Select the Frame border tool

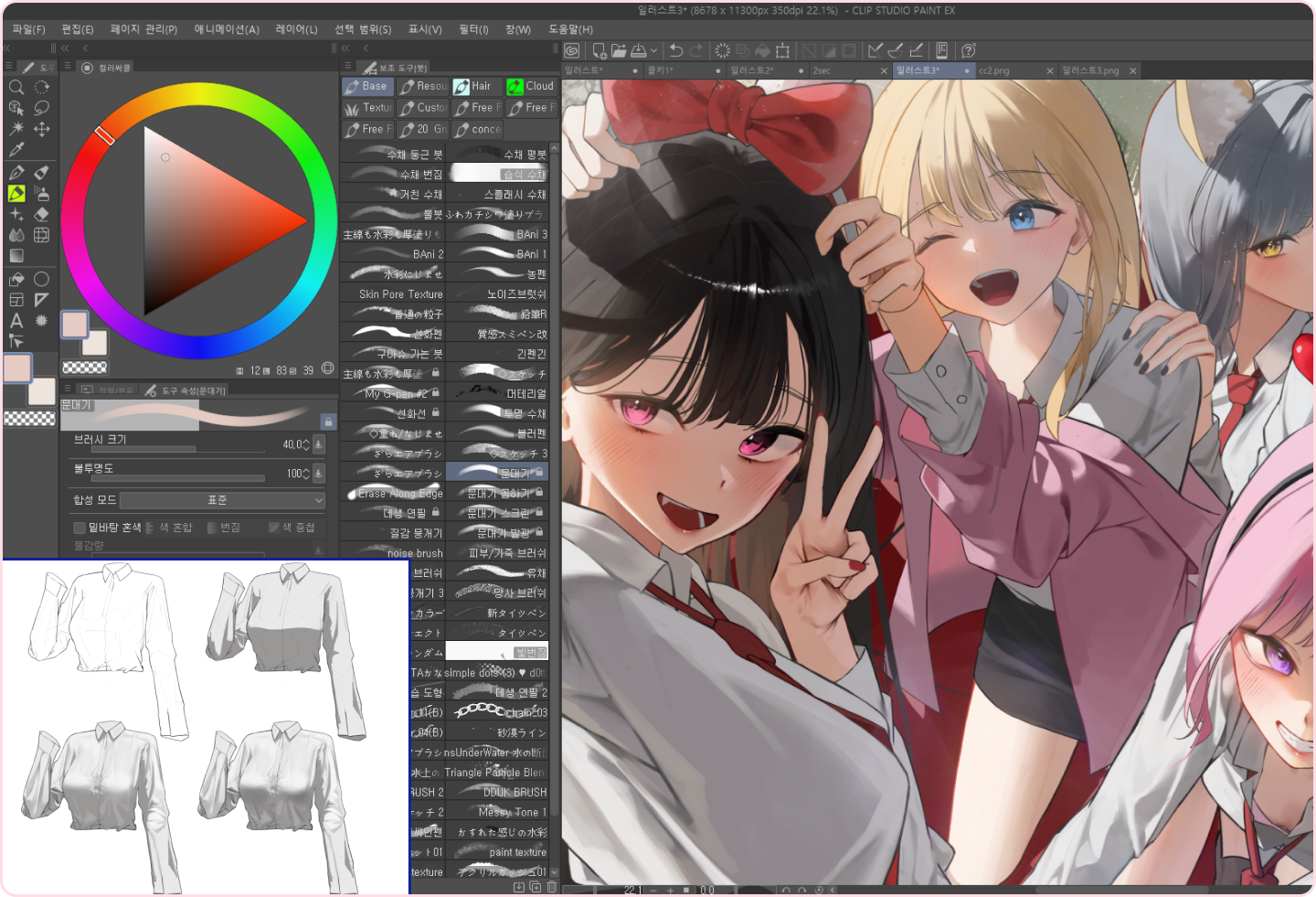coord(16,300)
